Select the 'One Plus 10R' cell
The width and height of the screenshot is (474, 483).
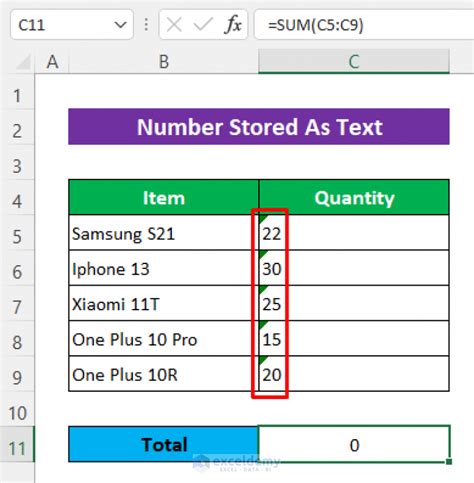tap(164, 374)
